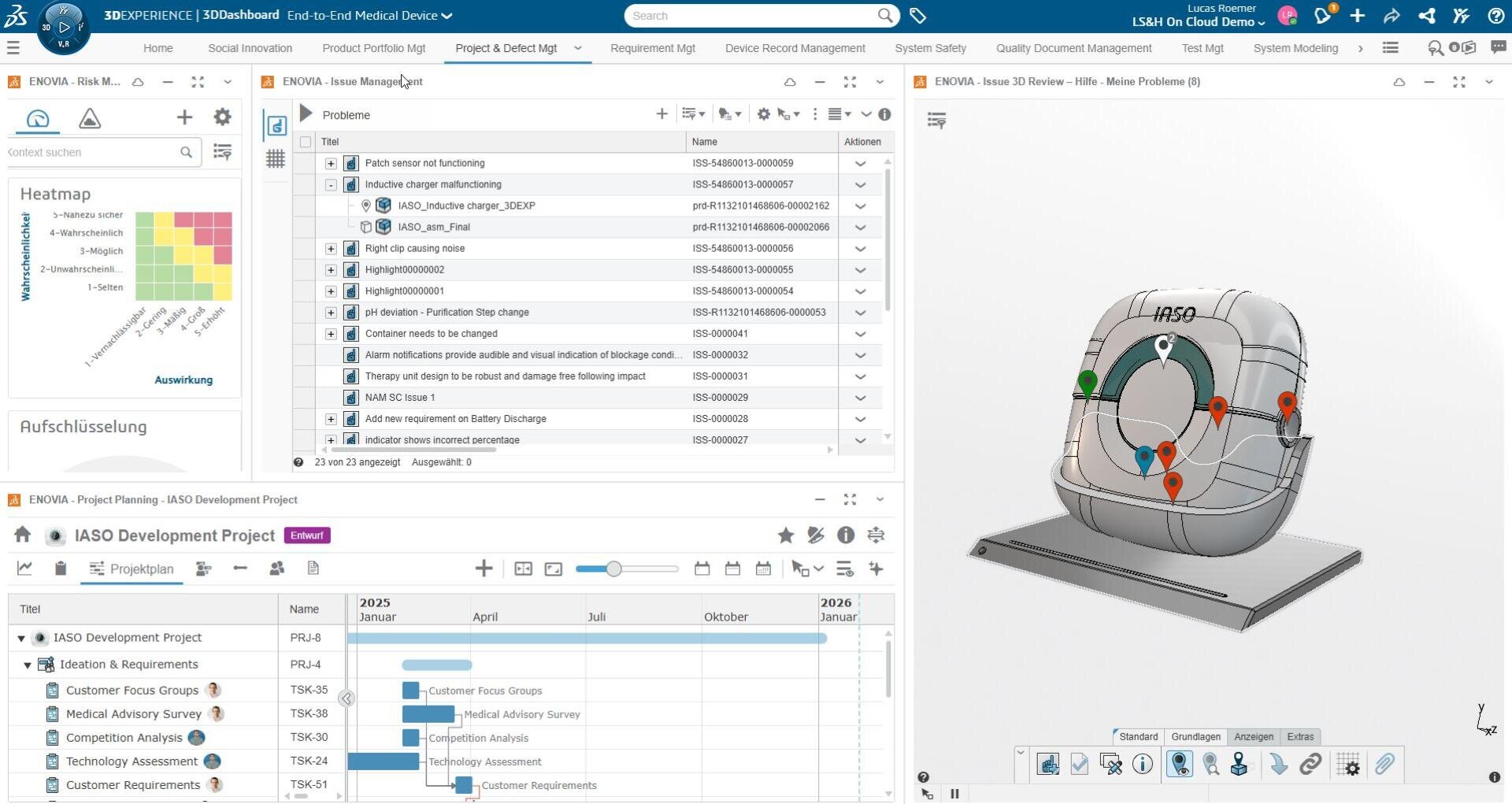The height and width of the screenshot is (804, 1512).
Task: Select Extras tab in 3D Review
Action: 1300,736
